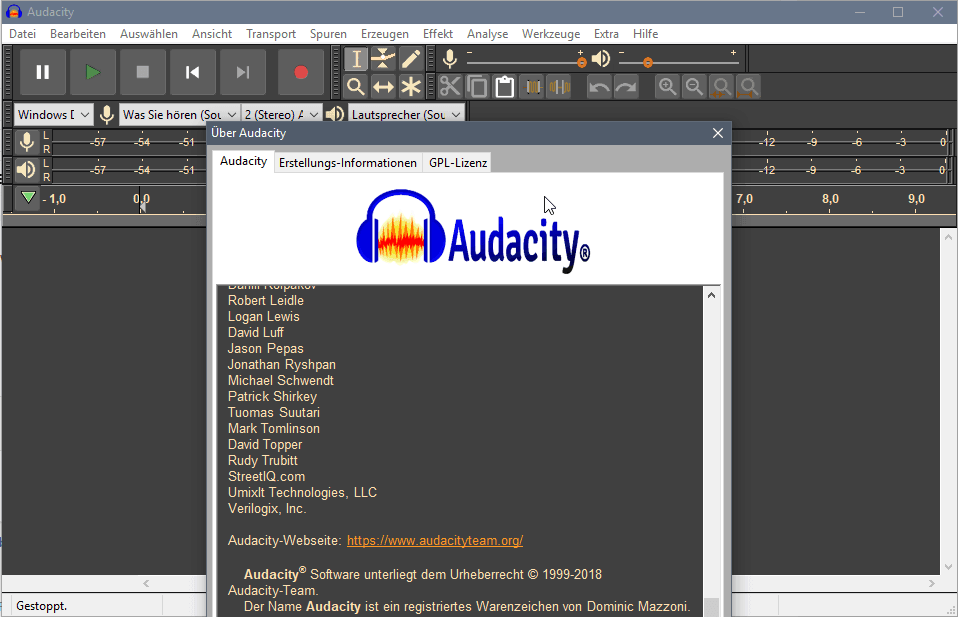The height and width of the screenshot is (617, 958).
Task: Open the audio host dropdown (Windows)
Action: [53, 114]
